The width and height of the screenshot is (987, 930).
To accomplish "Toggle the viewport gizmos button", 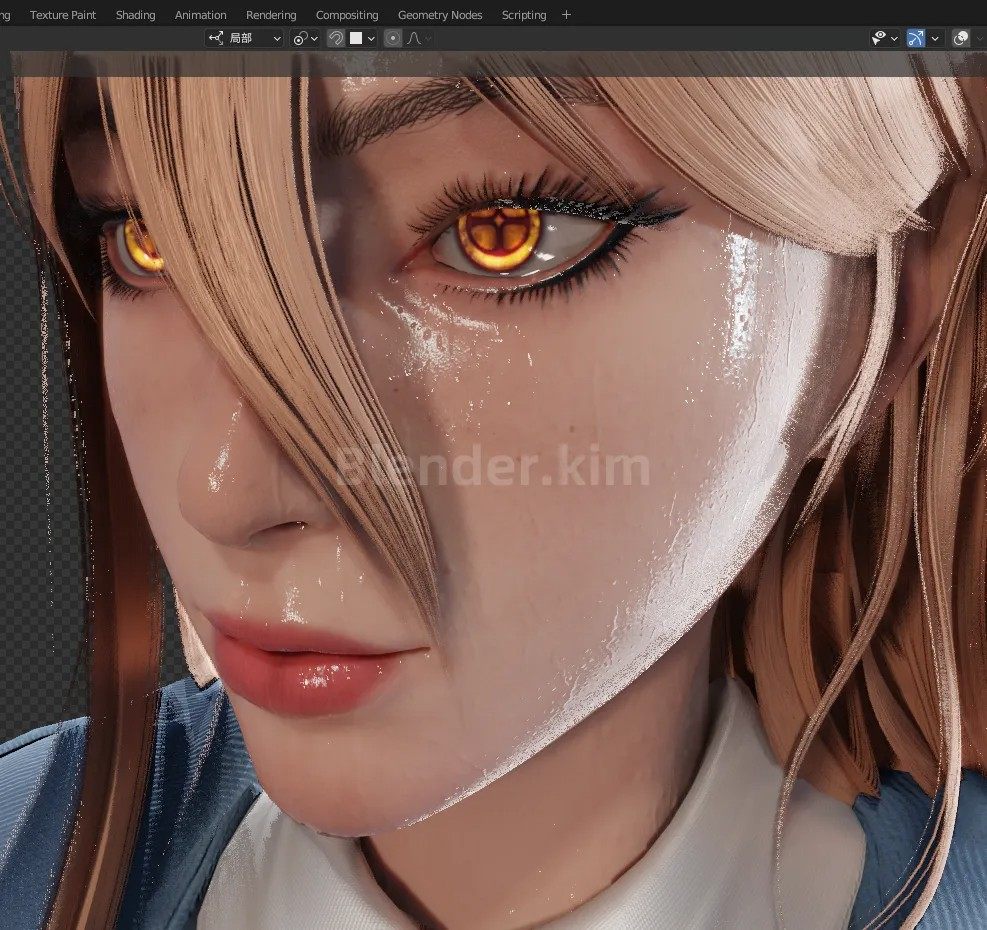I will (916, 38).
